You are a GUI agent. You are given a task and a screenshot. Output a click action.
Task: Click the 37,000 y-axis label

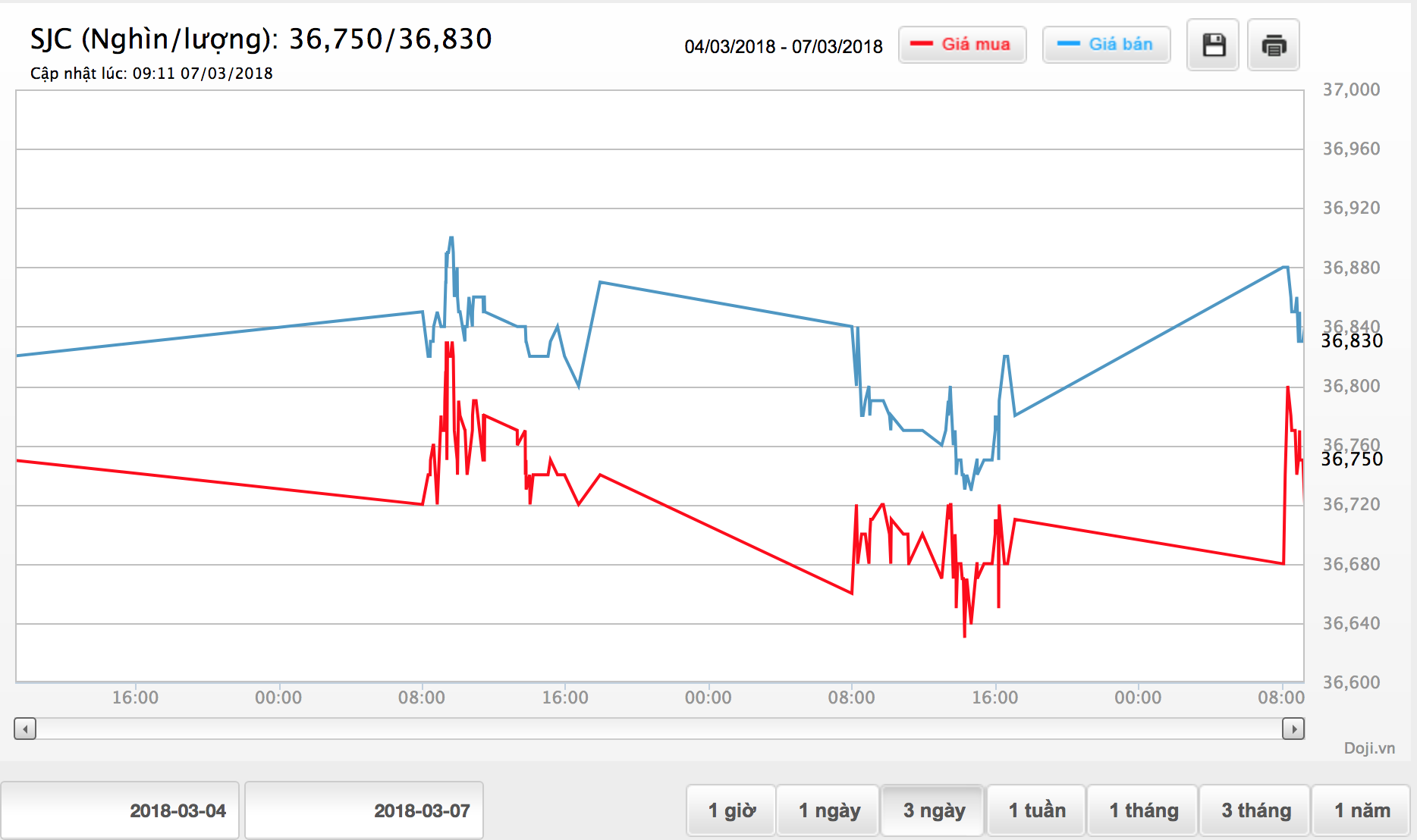(1351, 89)
